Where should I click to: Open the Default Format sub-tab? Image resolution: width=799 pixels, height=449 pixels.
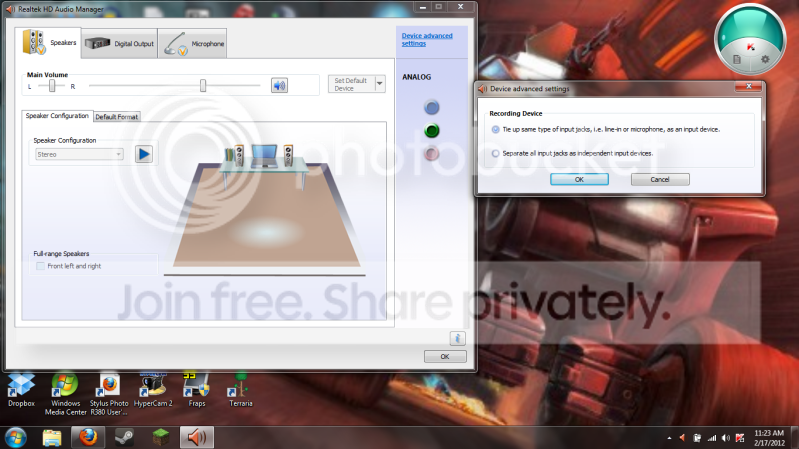tap(117, 117)
